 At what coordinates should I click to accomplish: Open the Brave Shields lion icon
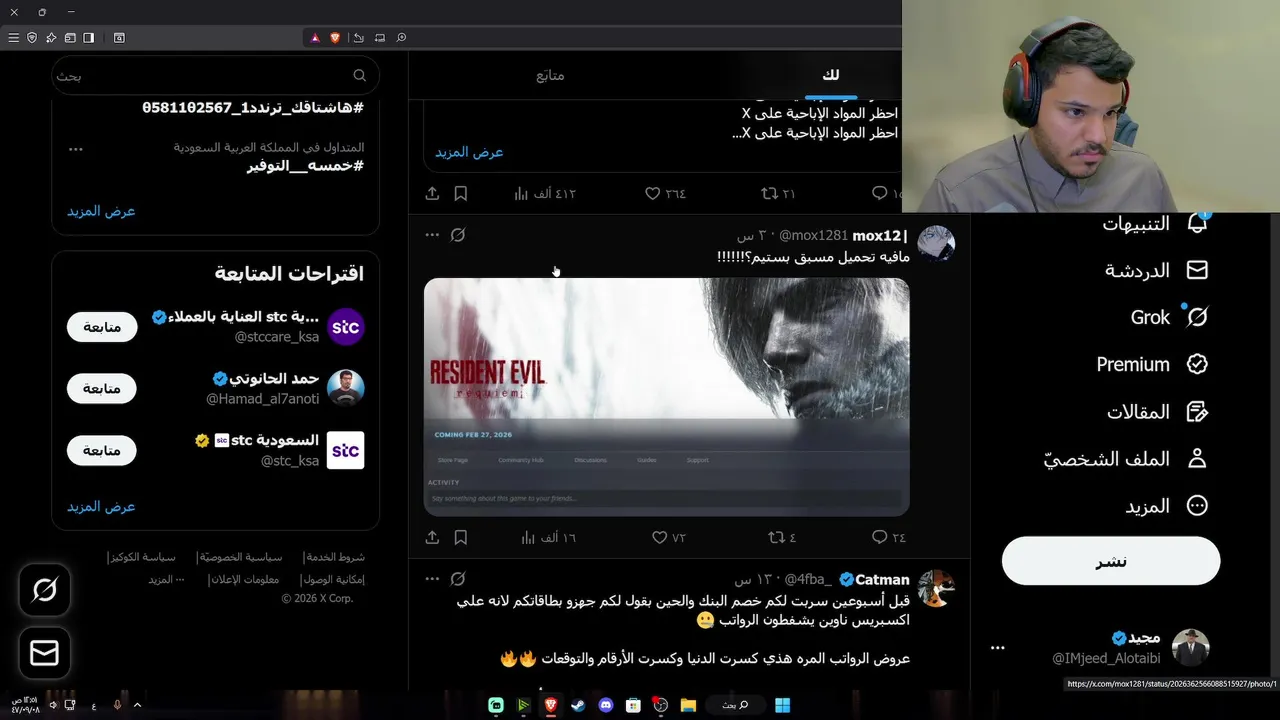click(335, 38)
